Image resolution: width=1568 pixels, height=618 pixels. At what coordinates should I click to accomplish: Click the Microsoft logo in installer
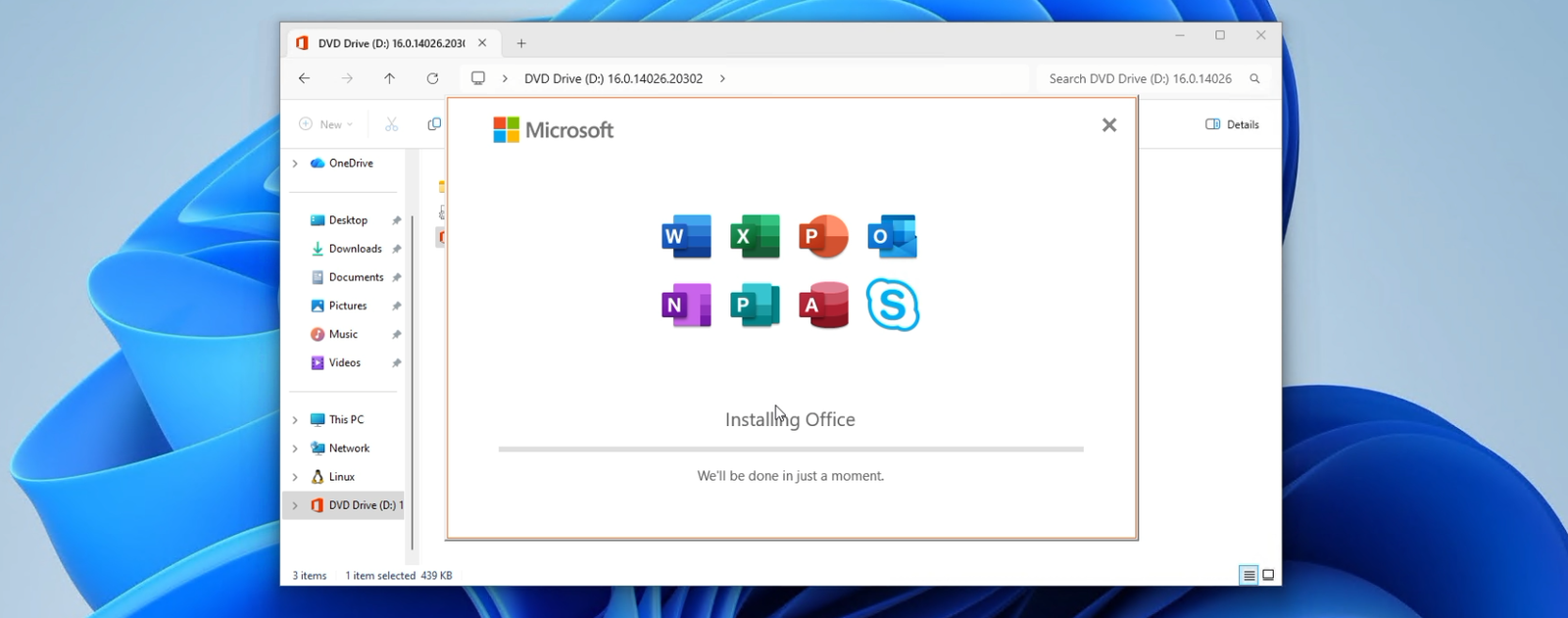tap(553, 129)
